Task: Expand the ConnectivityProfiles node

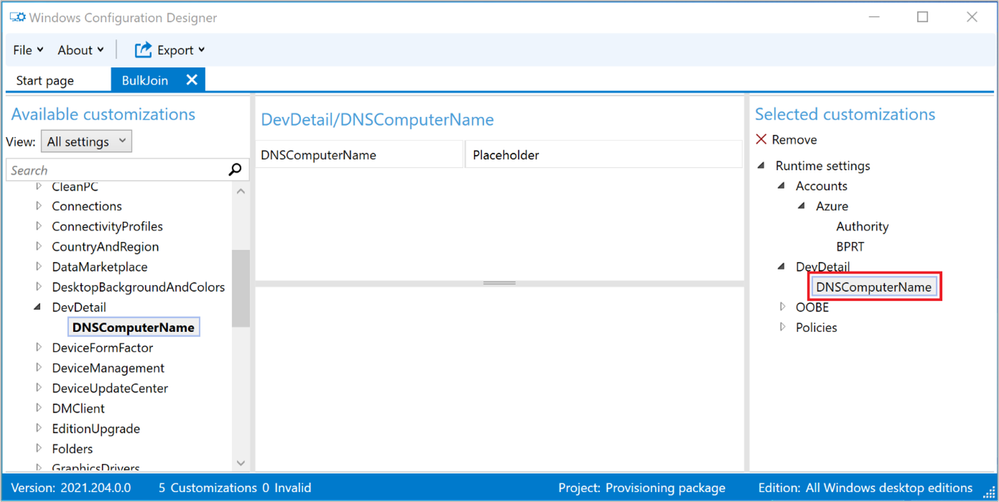Action: pos(39,226)
